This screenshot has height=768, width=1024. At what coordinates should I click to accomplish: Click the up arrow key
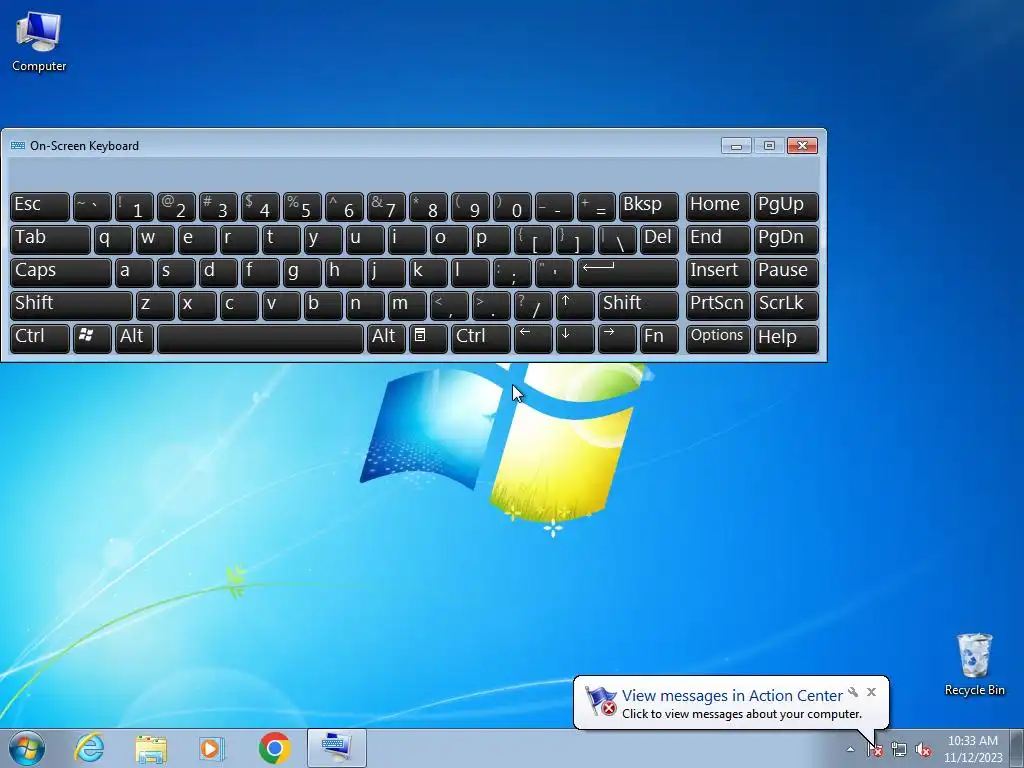point(575,306)
